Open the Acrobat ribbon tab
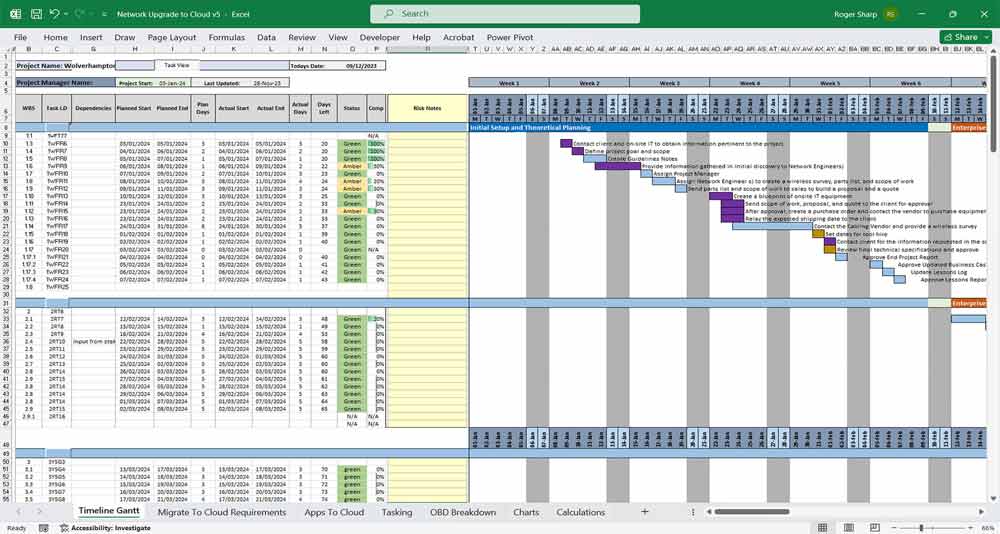 click(459, 38)
